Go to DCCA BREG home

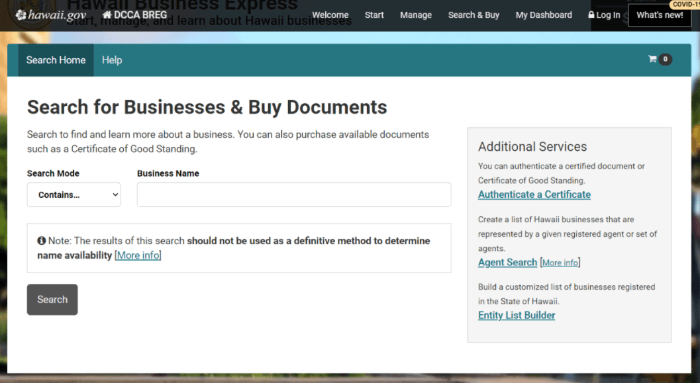point(134,15)
